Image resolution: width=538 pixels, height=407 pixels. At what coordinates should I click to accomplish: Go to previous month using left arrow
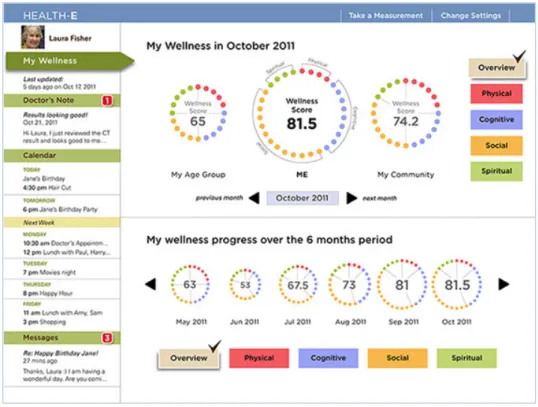click(x=254, y=198)
